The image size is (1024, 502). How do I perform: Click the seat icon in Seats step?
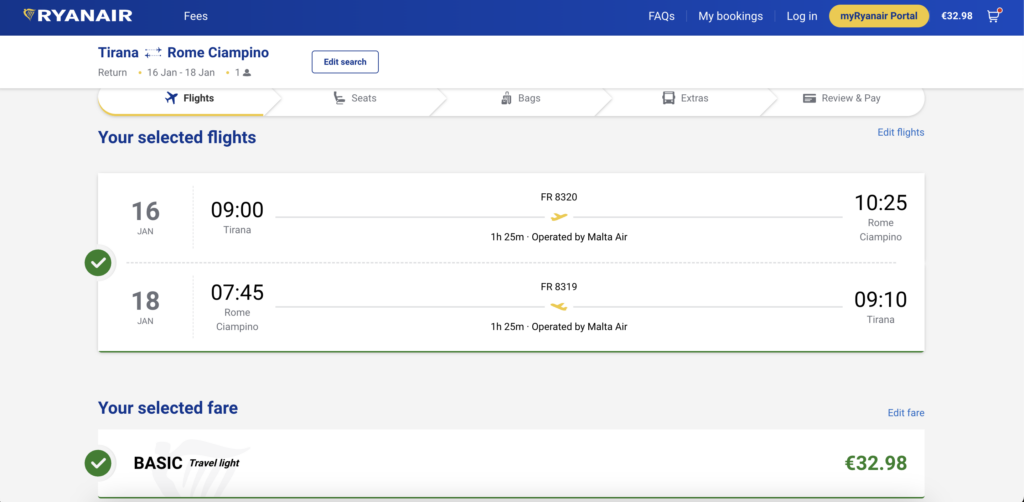click(x=340, y=98)
